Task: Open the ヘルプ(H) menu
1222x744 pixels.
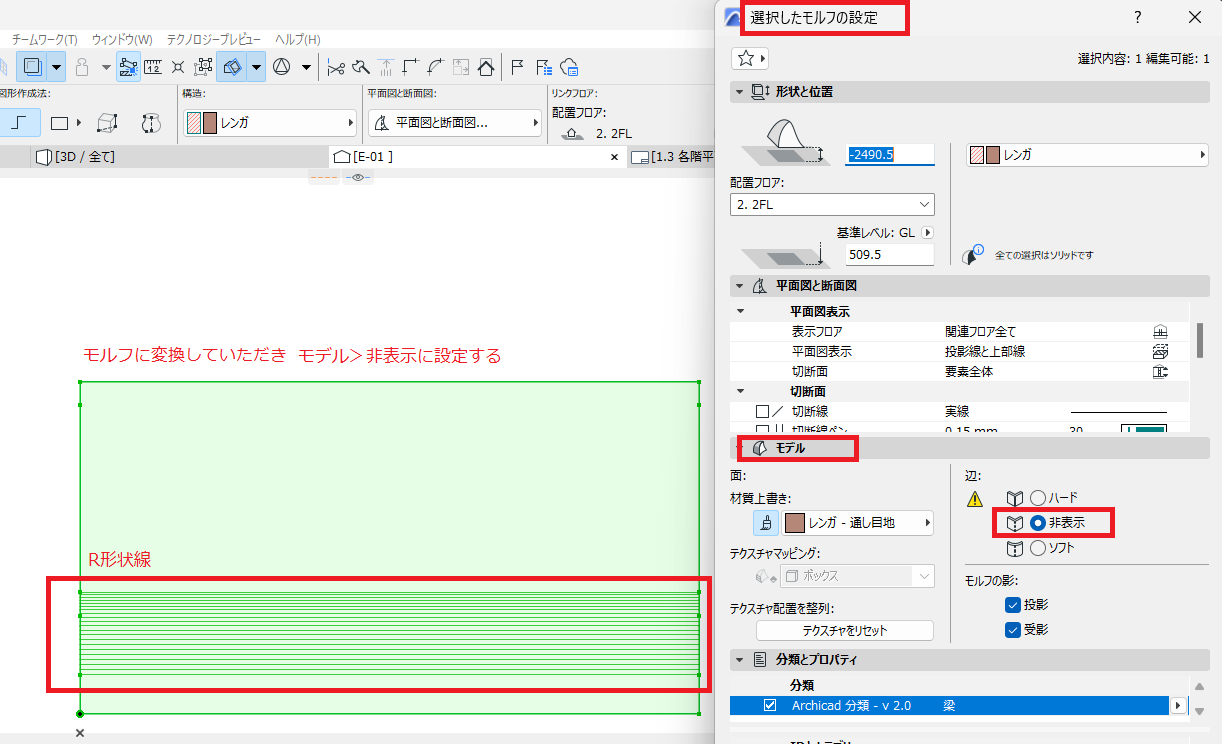Action: pyautogui.click(x=297, y=39)
